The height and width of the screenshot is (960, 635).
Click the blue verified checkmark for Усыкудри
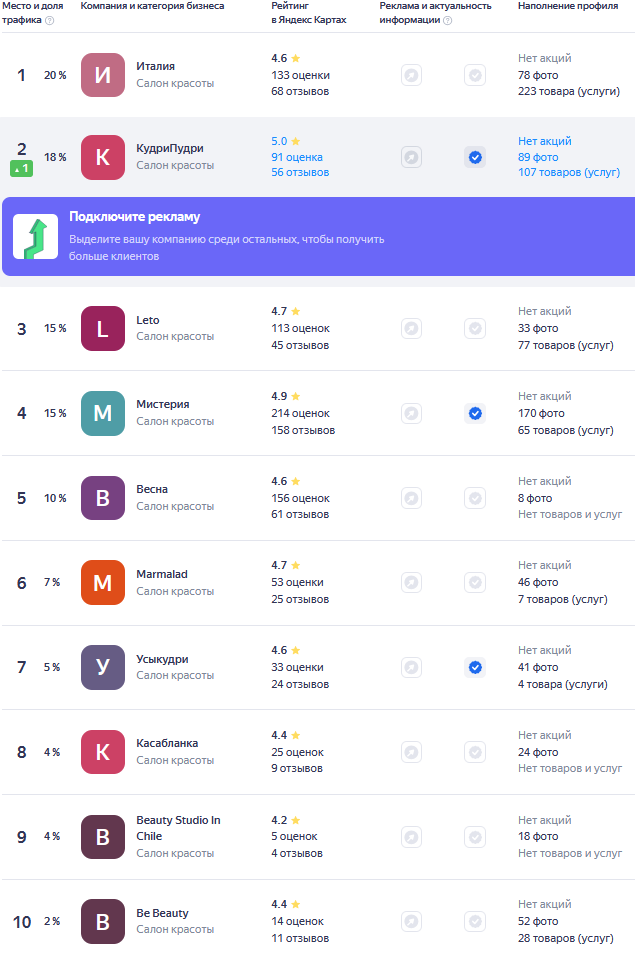[x=475, y=667]
